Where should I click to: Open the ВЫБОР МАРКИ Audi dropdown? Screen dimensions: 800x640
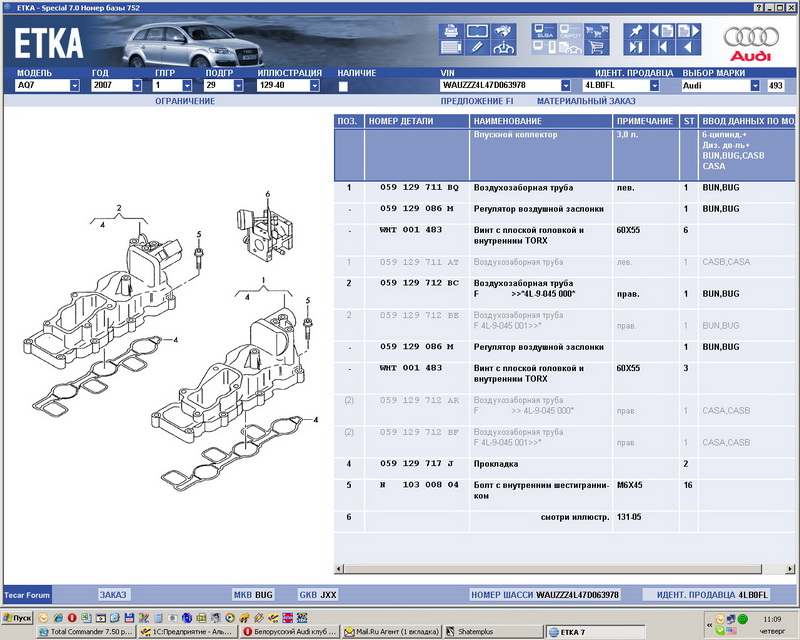tap(755, 86)
